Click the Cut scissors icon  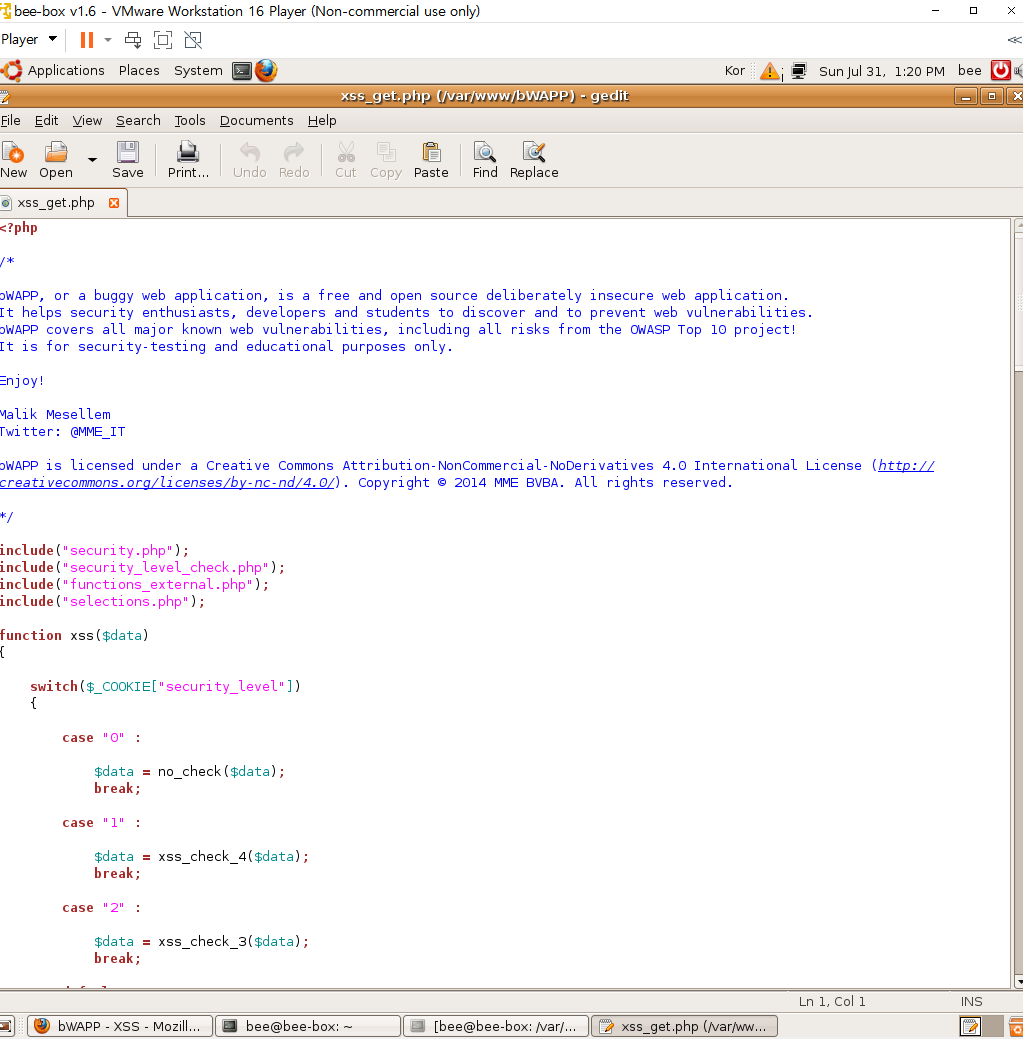point(346,159)
